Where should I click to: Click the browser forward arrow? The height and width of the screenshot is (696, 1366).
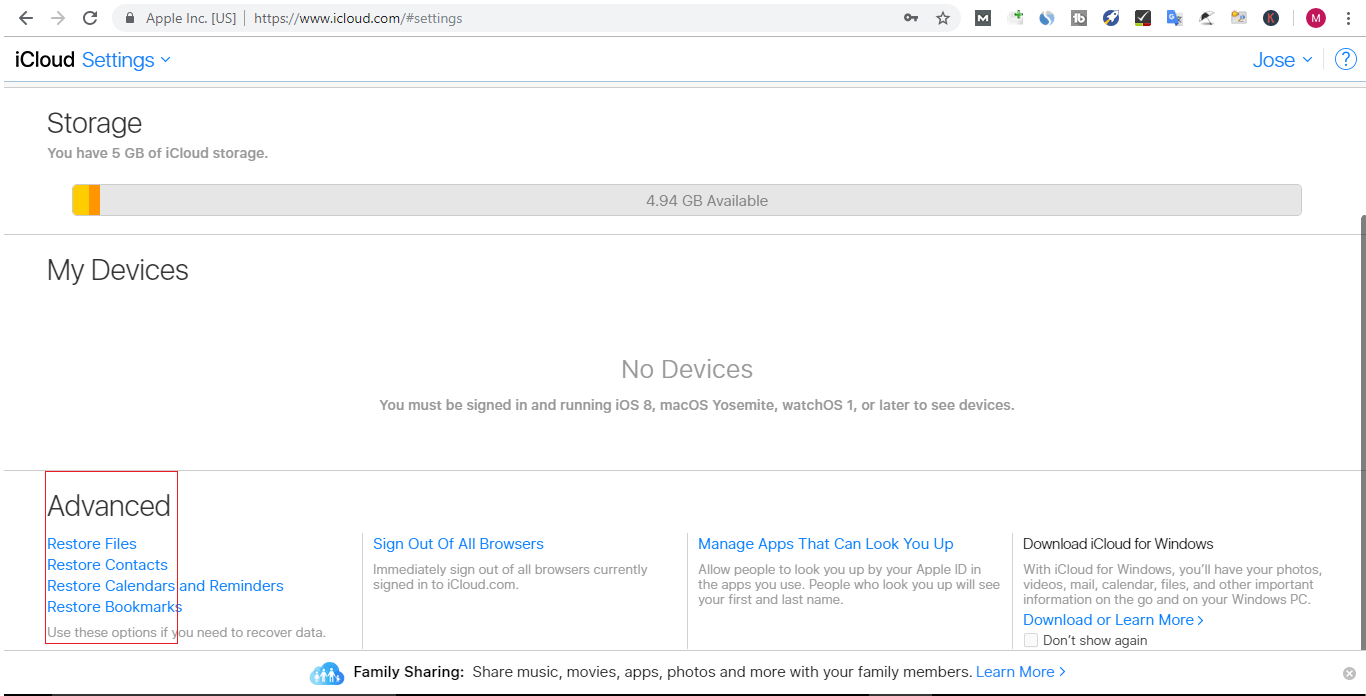click(58, 18)
